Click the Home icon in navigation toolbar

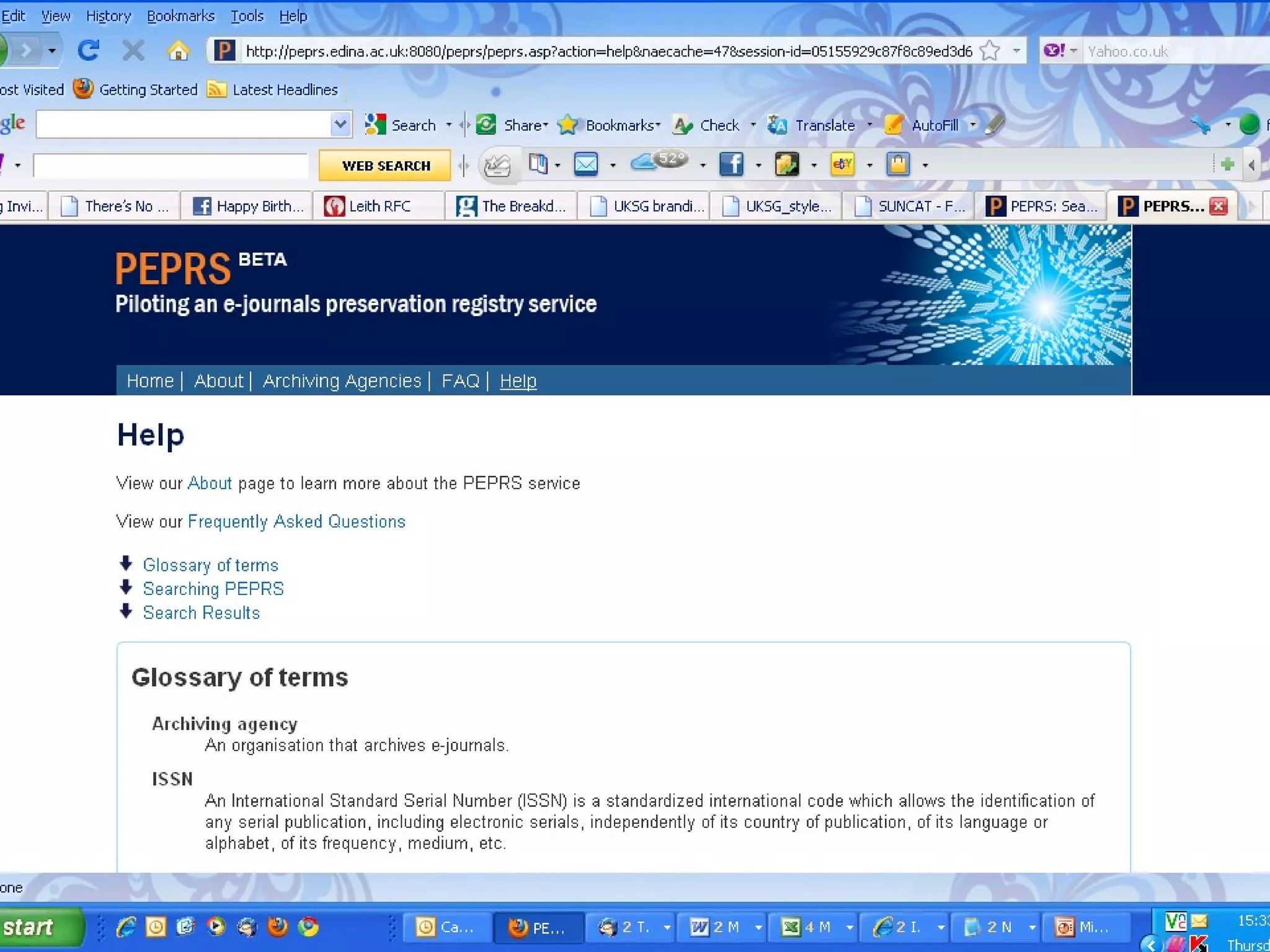178,51
